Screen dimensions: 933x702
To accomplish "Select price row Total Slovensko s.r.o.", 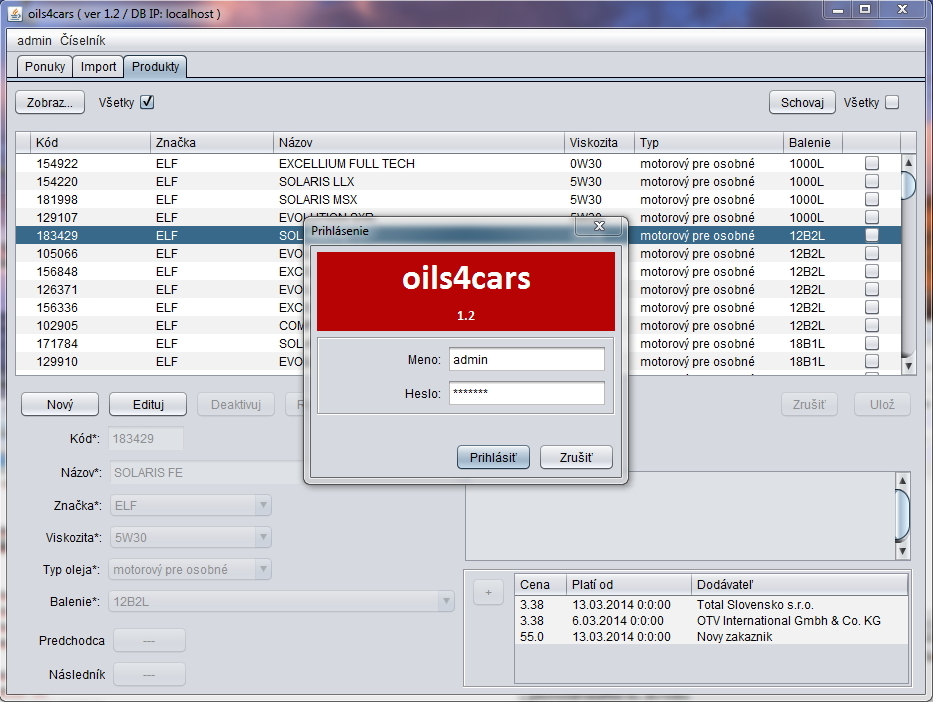I will [x=712, y=604].
